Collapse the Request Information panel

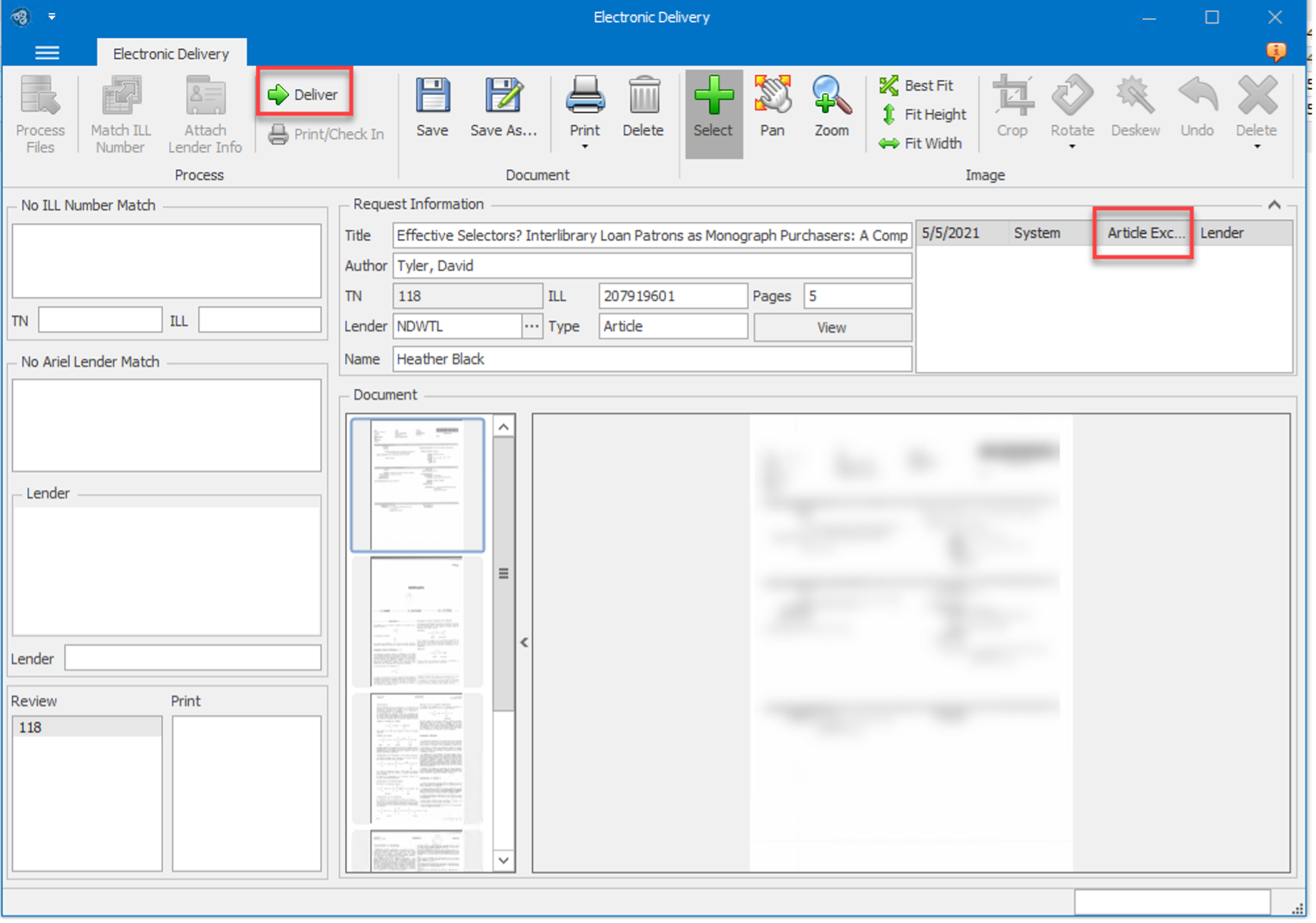[x=1274, y=204]
